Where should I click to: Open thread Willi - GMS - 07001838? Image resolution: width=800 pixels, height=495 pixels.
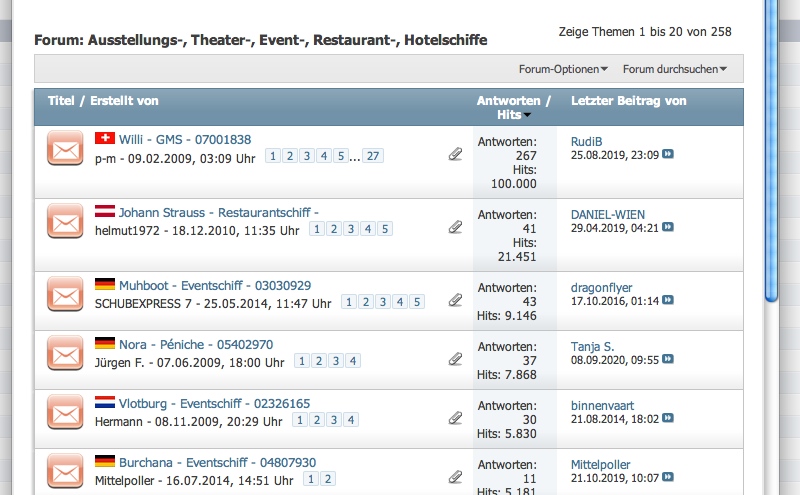click(185, 139)
